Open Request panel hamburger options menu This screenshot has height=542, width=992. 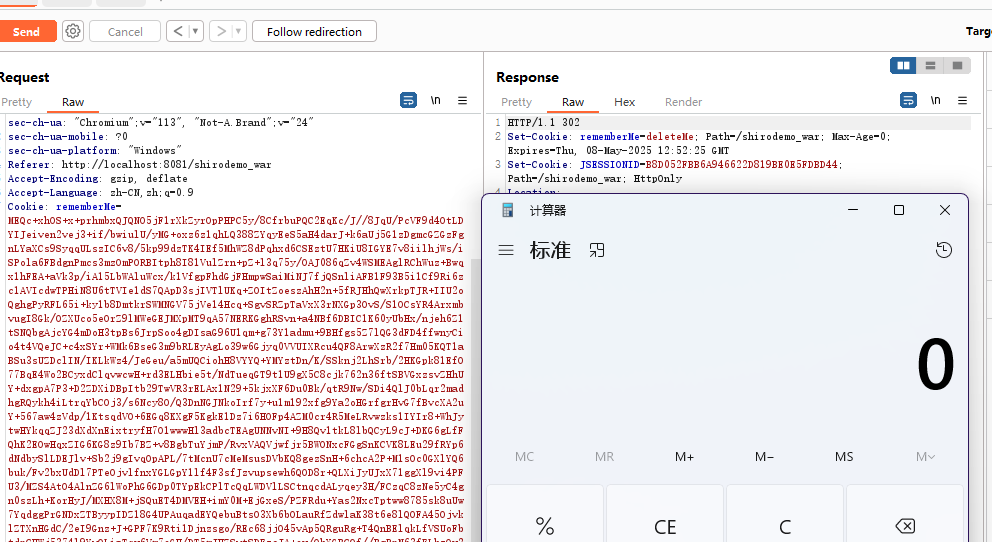(x=462, y=100)
